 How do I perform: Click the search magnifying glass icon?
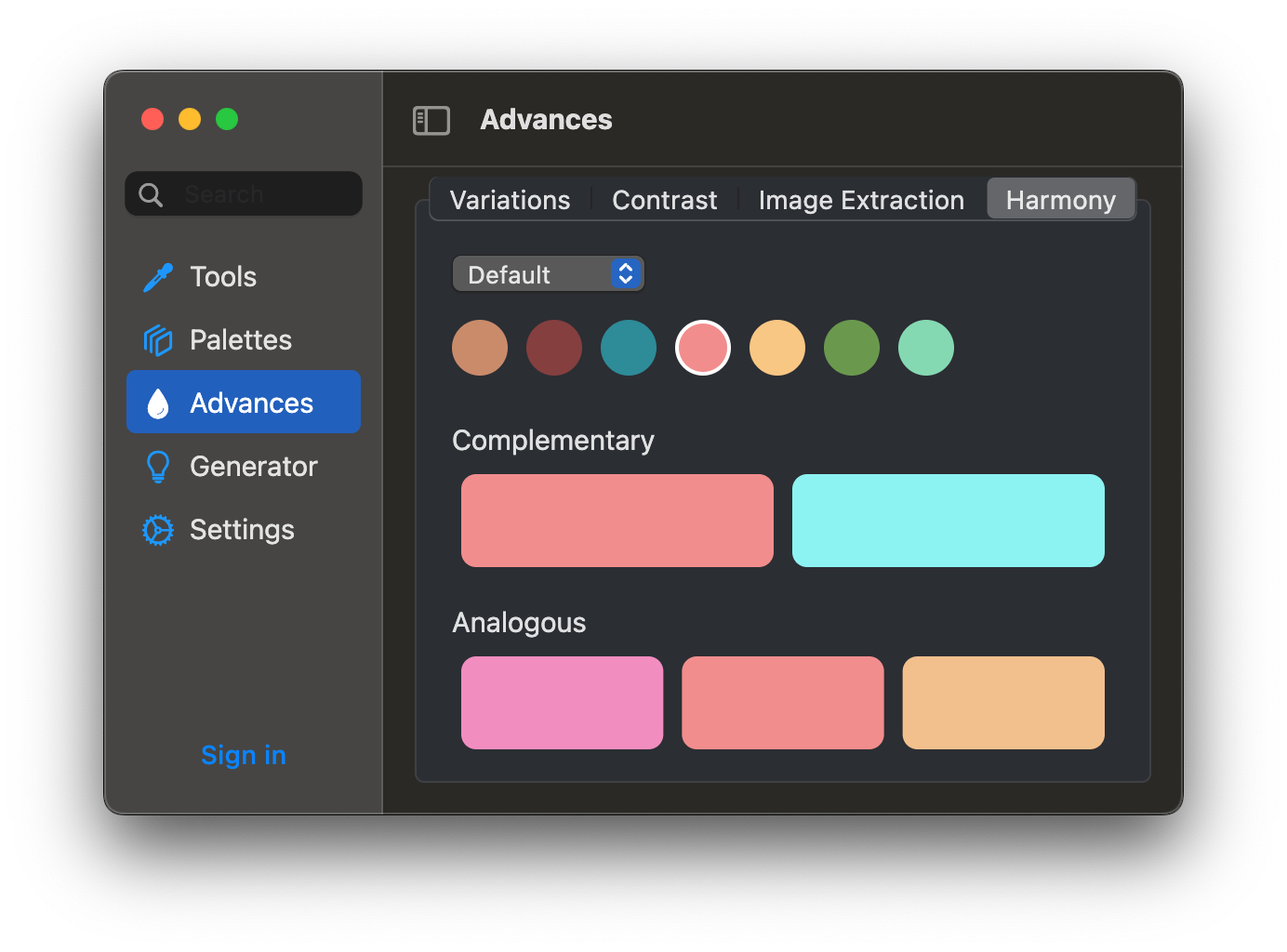tap(151, 194)
